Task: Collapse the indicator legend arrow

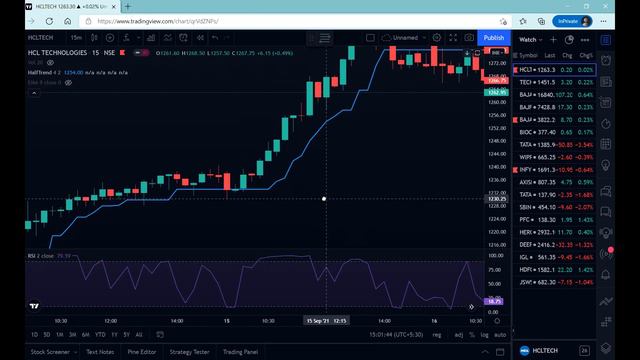Action: [x=34, y=93]
